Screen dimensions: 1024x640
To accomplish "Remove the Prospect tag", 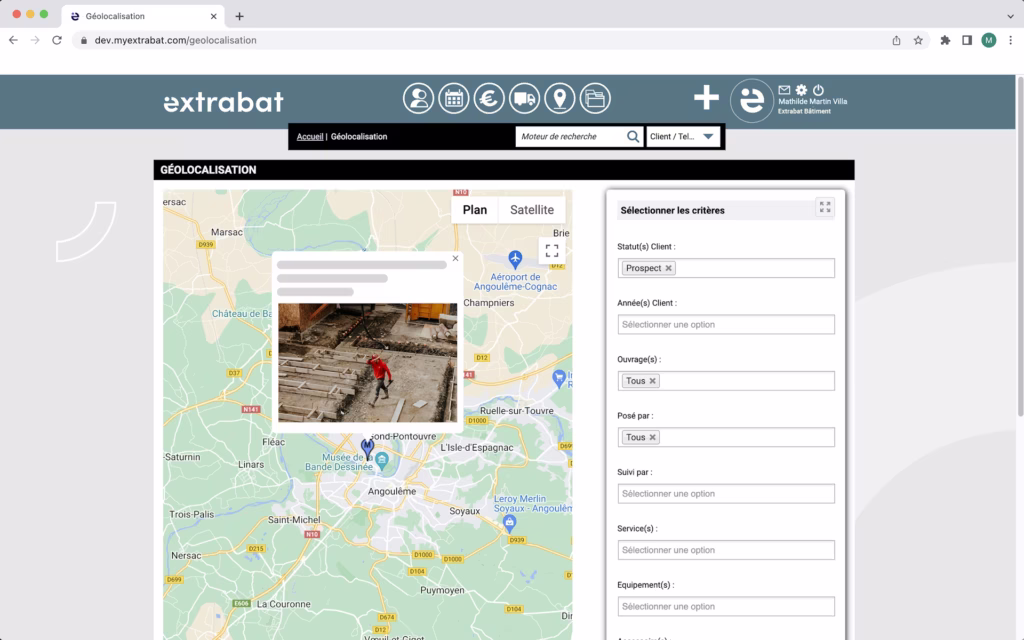I will point(668,268).
